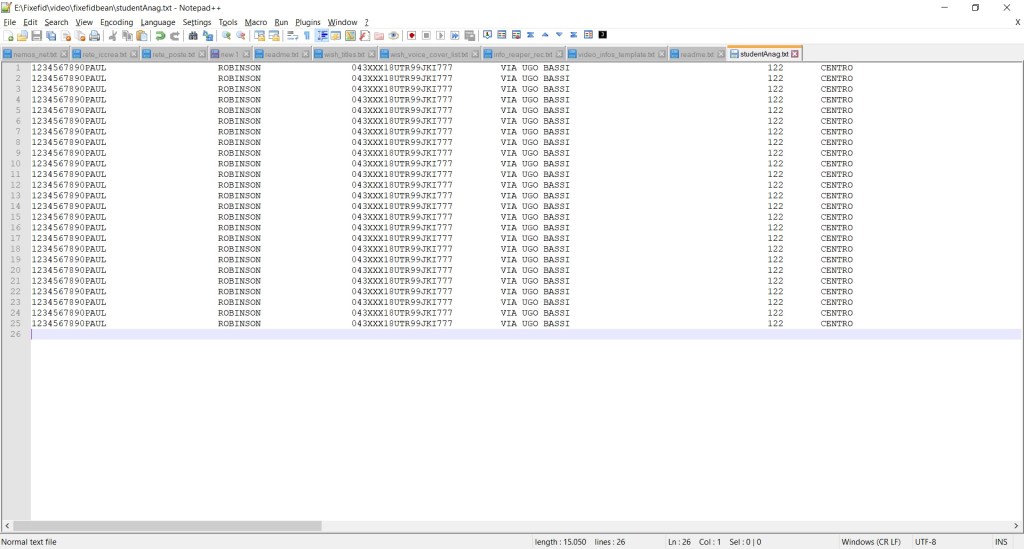Click the Print toolbar icon
Image resolution: width=1024 pixels, height=549 pixels.
point(95,36)
